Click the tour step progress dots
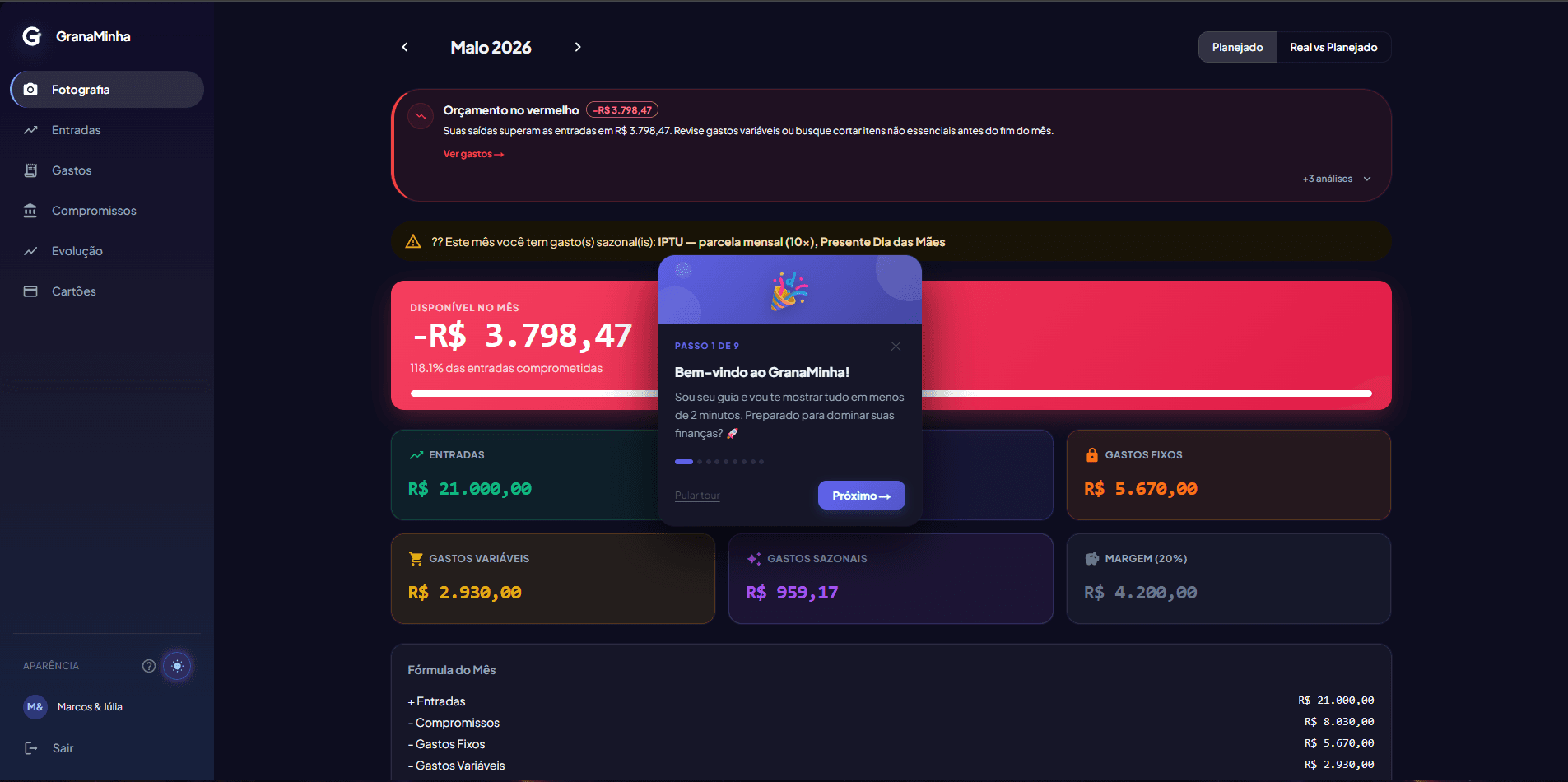The image size is (1568, 782). click(x=719, y=462)
